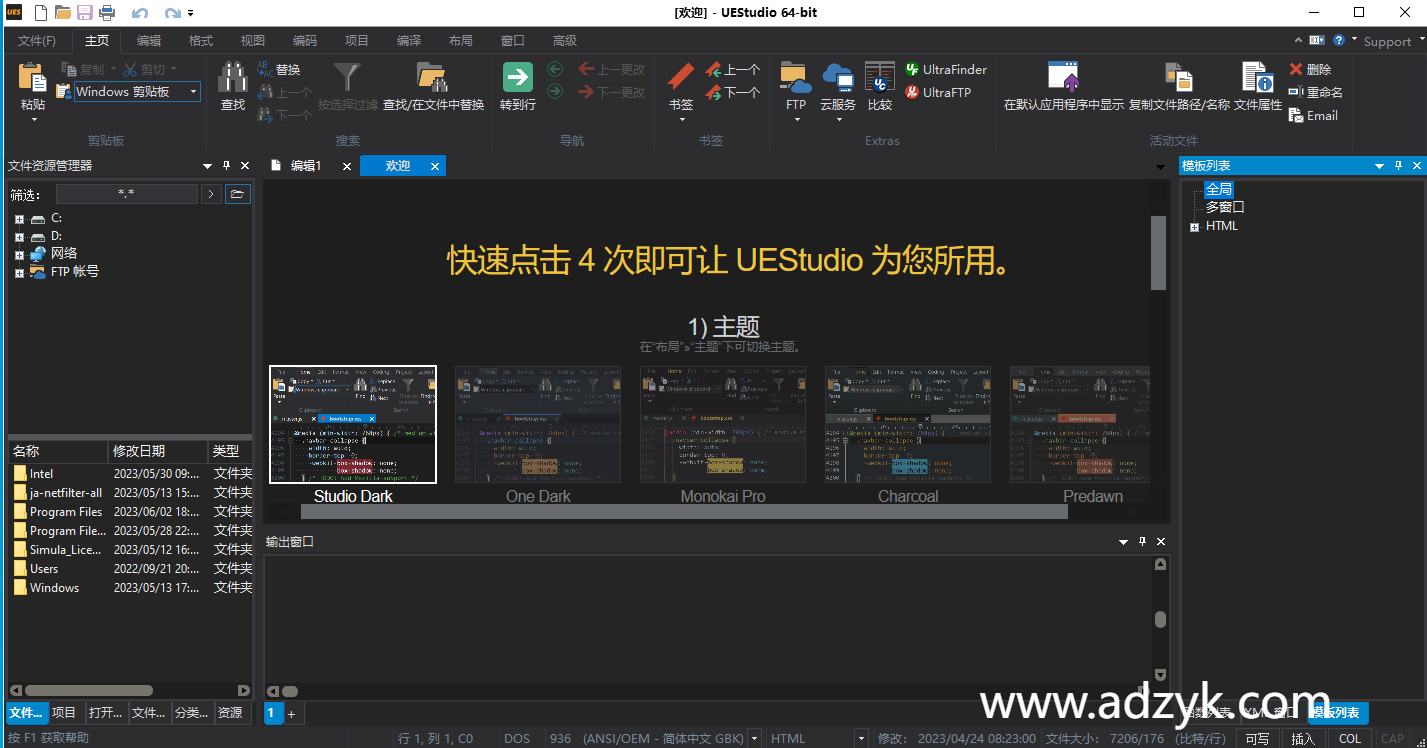Select the 转到行 (go to) icon
The image size is (1427, 748).
point(518,85)
